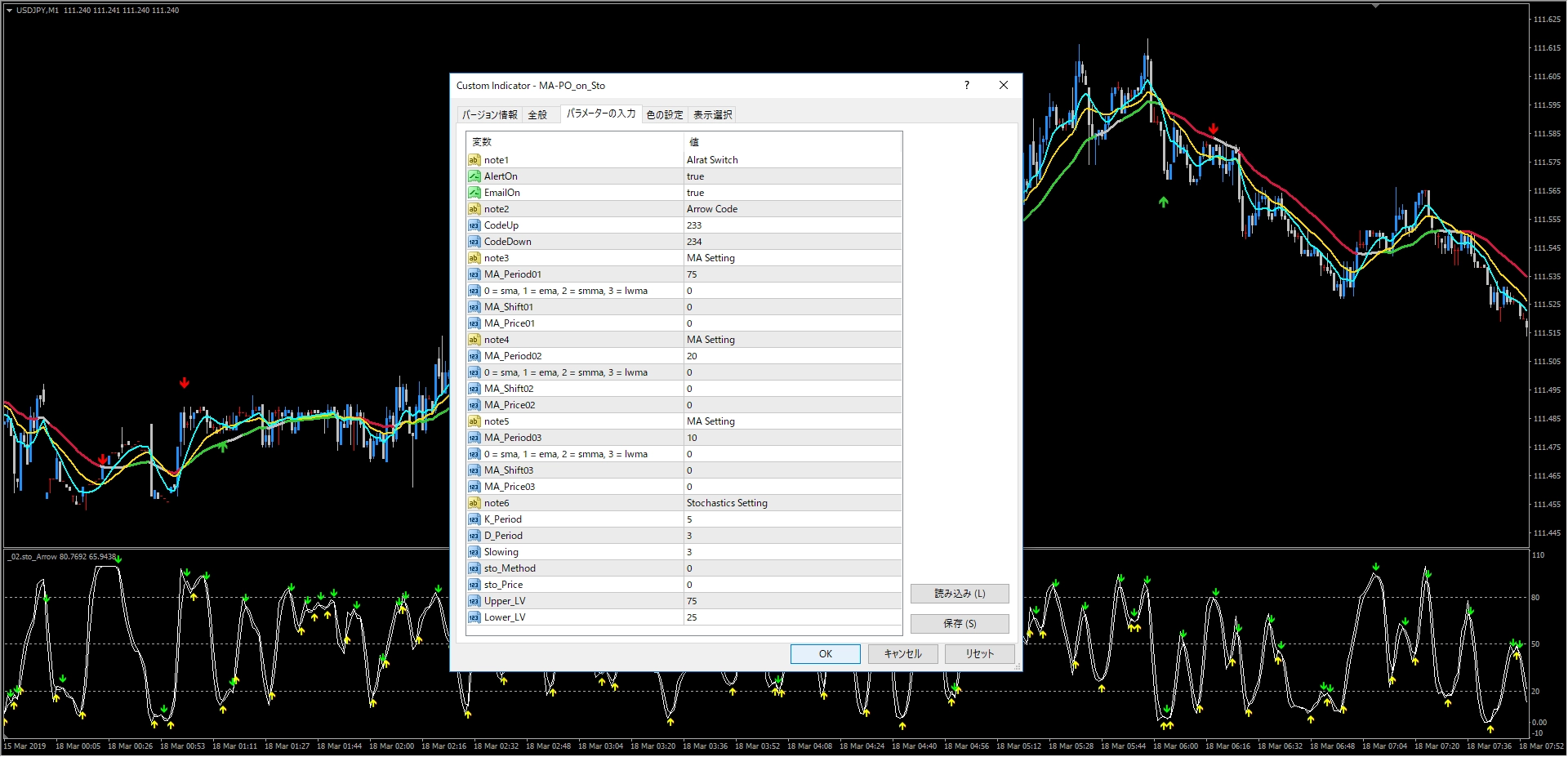This screenshot has width=1568, height=757.
Task: Click the AlertOn boolean icon
Action: pos(474,176)
